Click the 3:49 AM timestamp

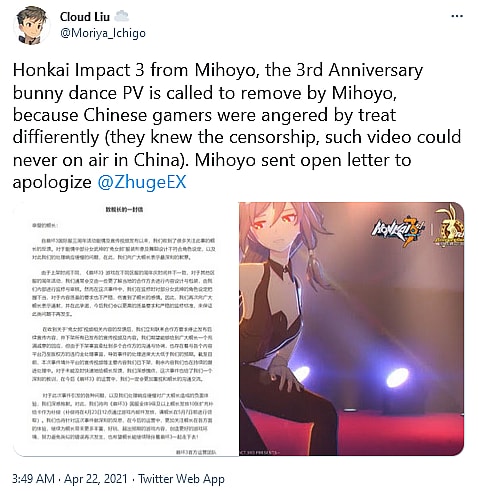click(x=33, y=479)
